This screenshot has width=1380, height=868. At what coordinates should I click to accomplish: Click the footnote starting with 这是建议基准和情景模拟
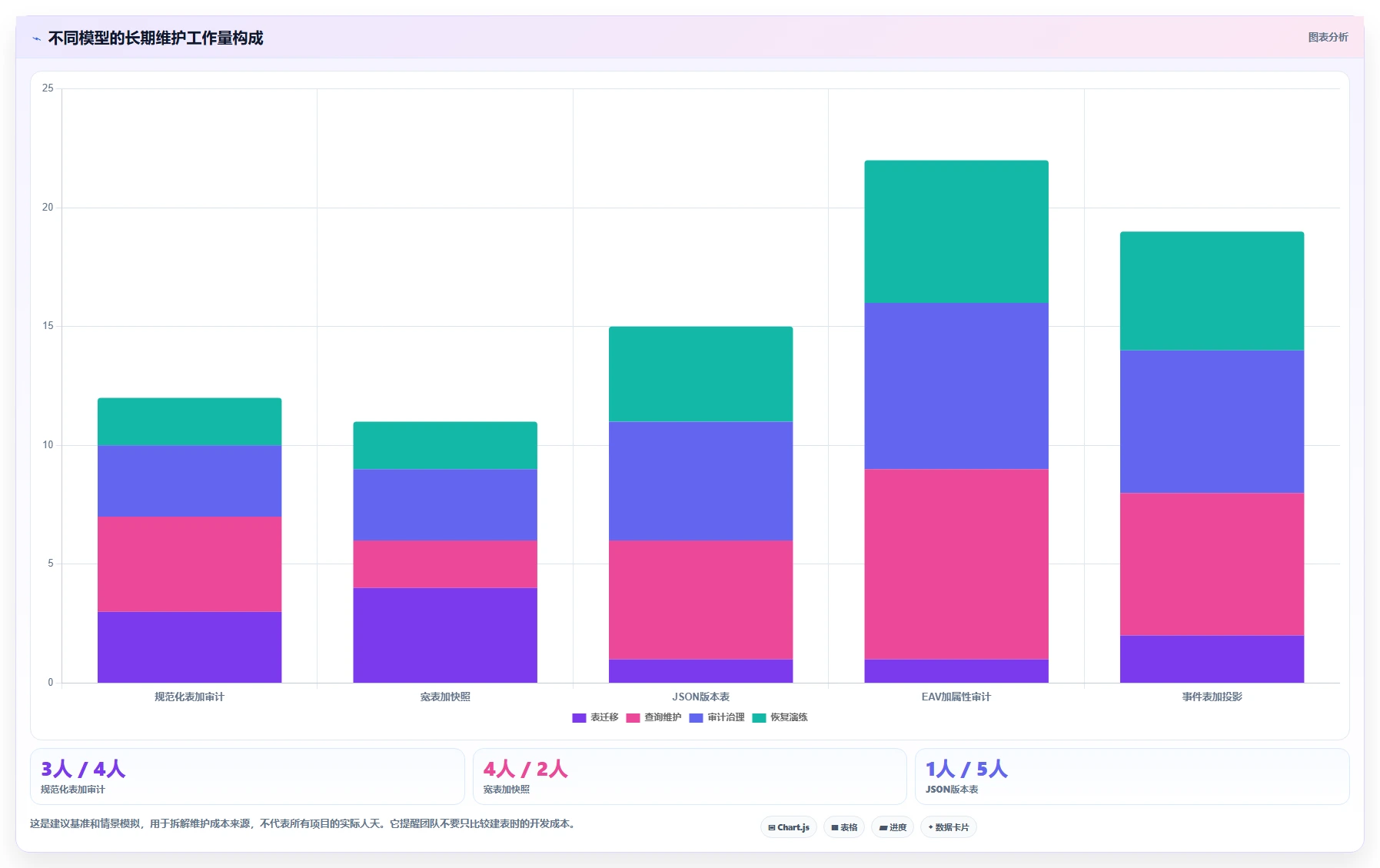point(303,823)
